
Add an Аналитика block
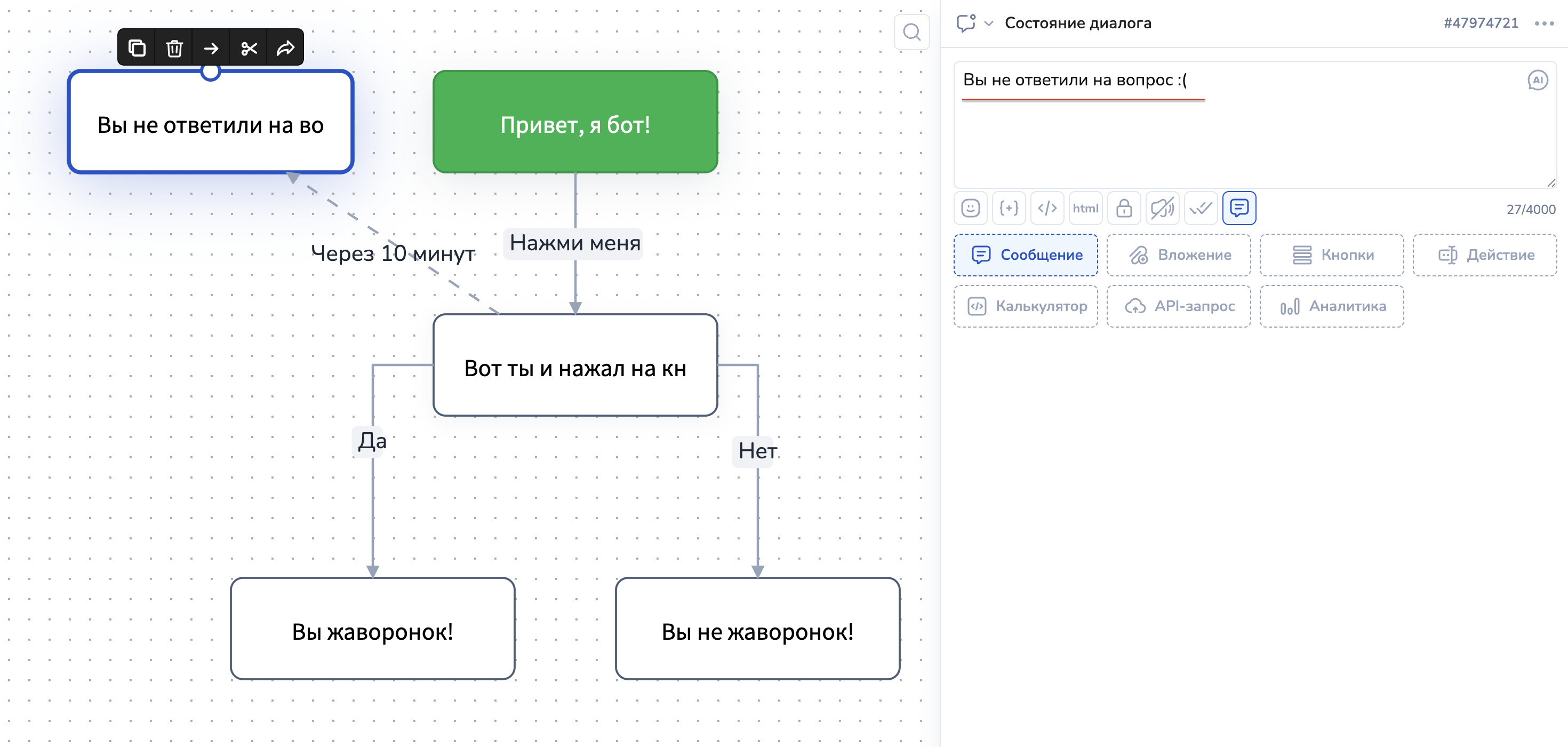(x=1332, y=306)
